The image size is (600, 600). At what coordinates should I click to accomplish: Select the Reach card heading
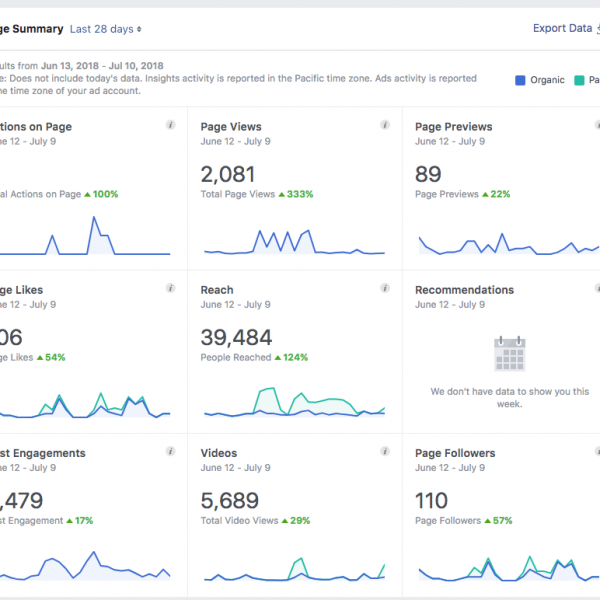click(x=217, y=290)
